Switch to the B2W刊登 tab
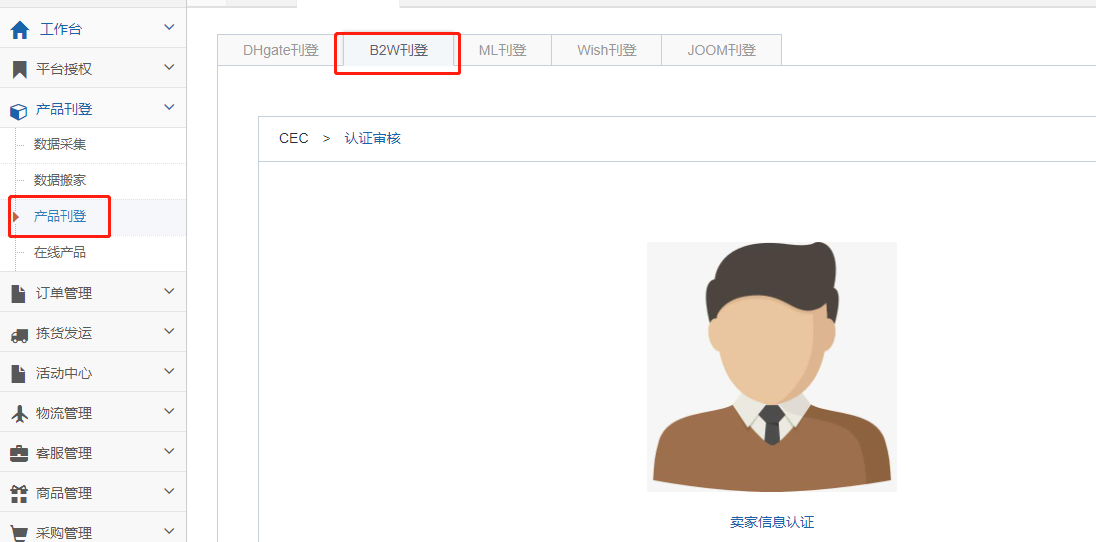This screenshot has width=1096, height=542. point(398,50)
